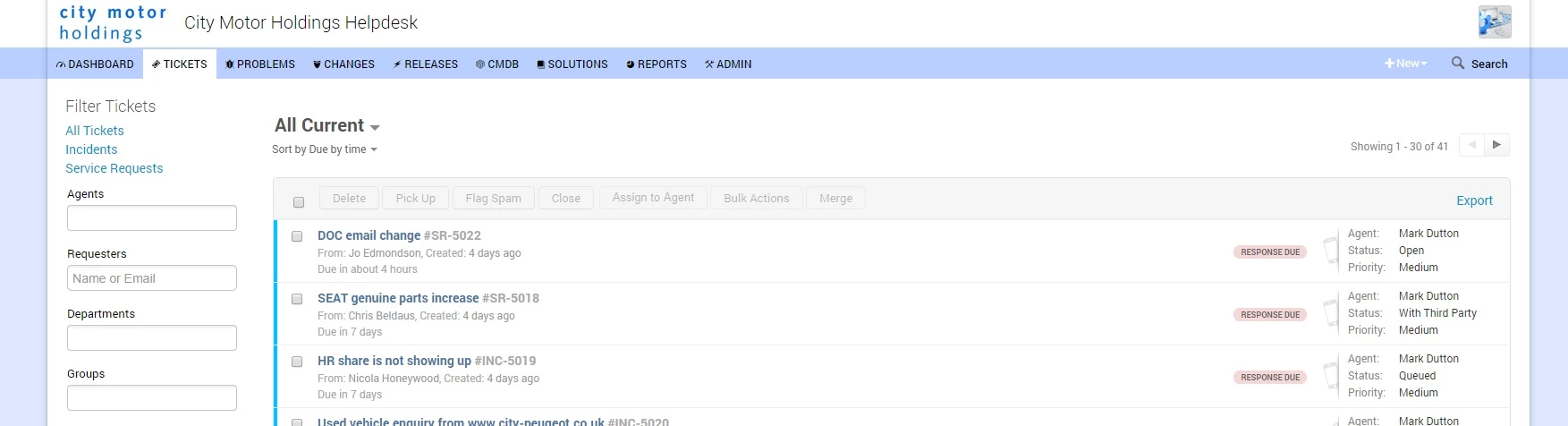Click source icon on DOC email change row
The width and height of the screenshot is (1568, 426).
tap(1331, 249)
